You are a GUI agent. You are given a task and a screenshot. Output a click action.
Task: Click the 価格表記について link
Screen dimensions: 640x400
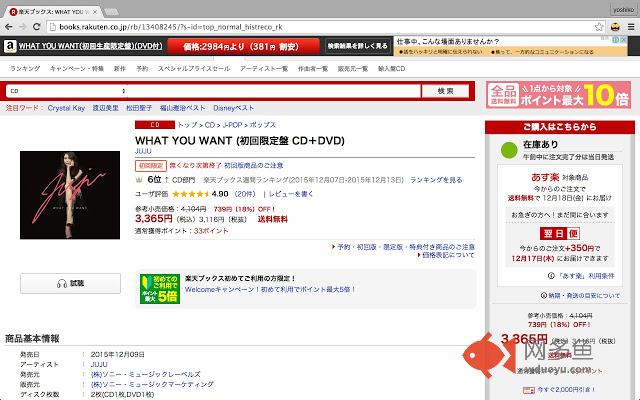[448, 255]
